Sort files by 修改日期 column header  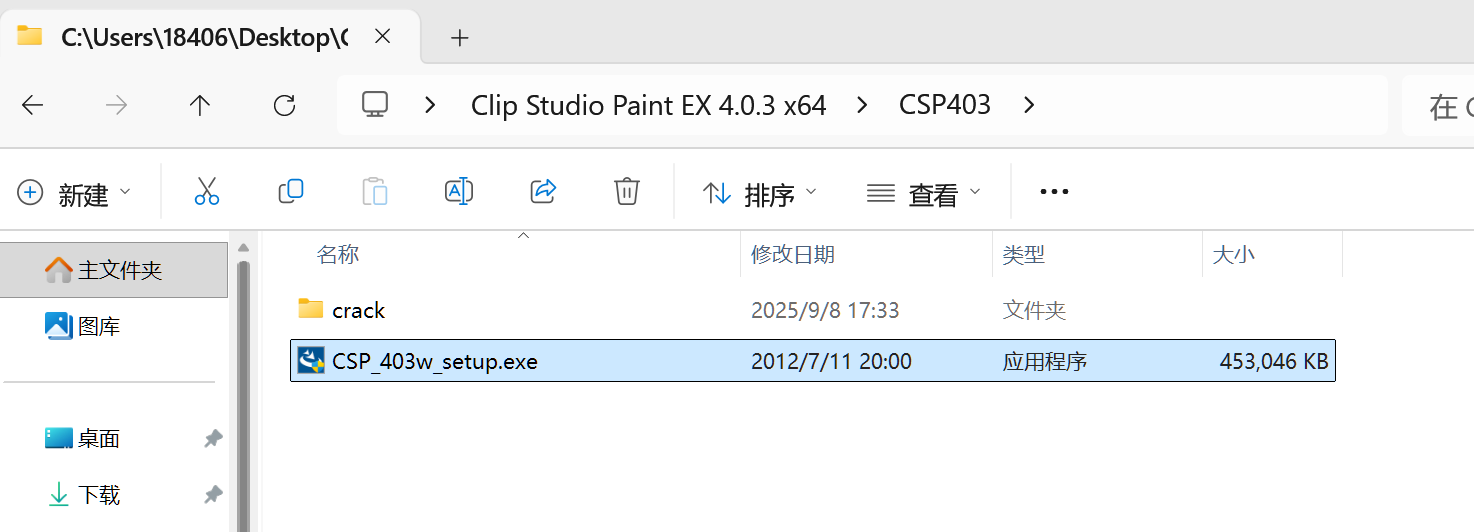pyautogui.click(x=793, y=254)
